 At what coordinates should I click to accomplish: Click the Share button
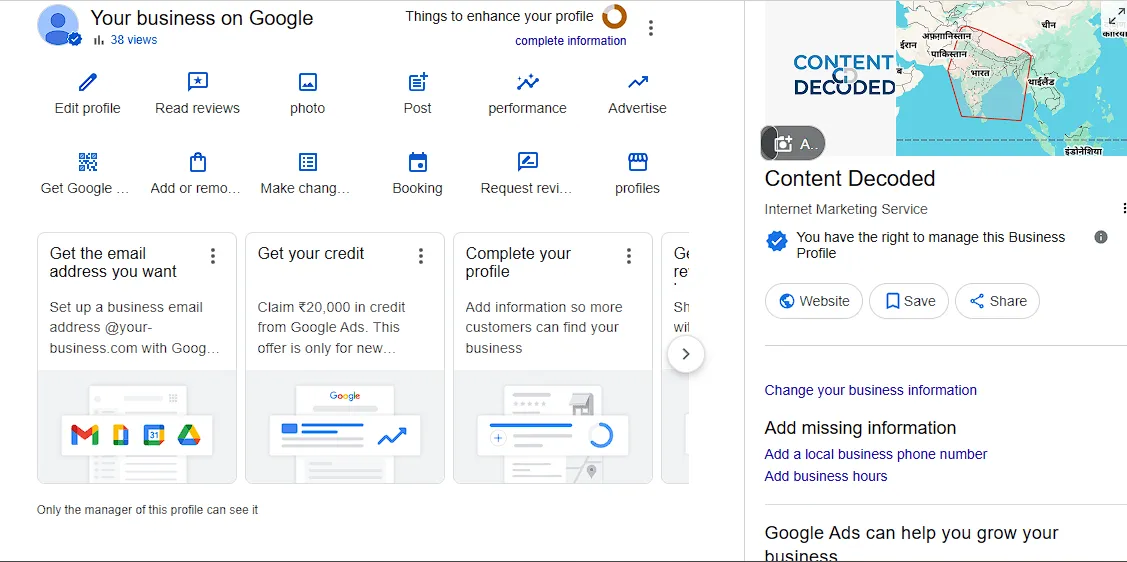point(998,301)
